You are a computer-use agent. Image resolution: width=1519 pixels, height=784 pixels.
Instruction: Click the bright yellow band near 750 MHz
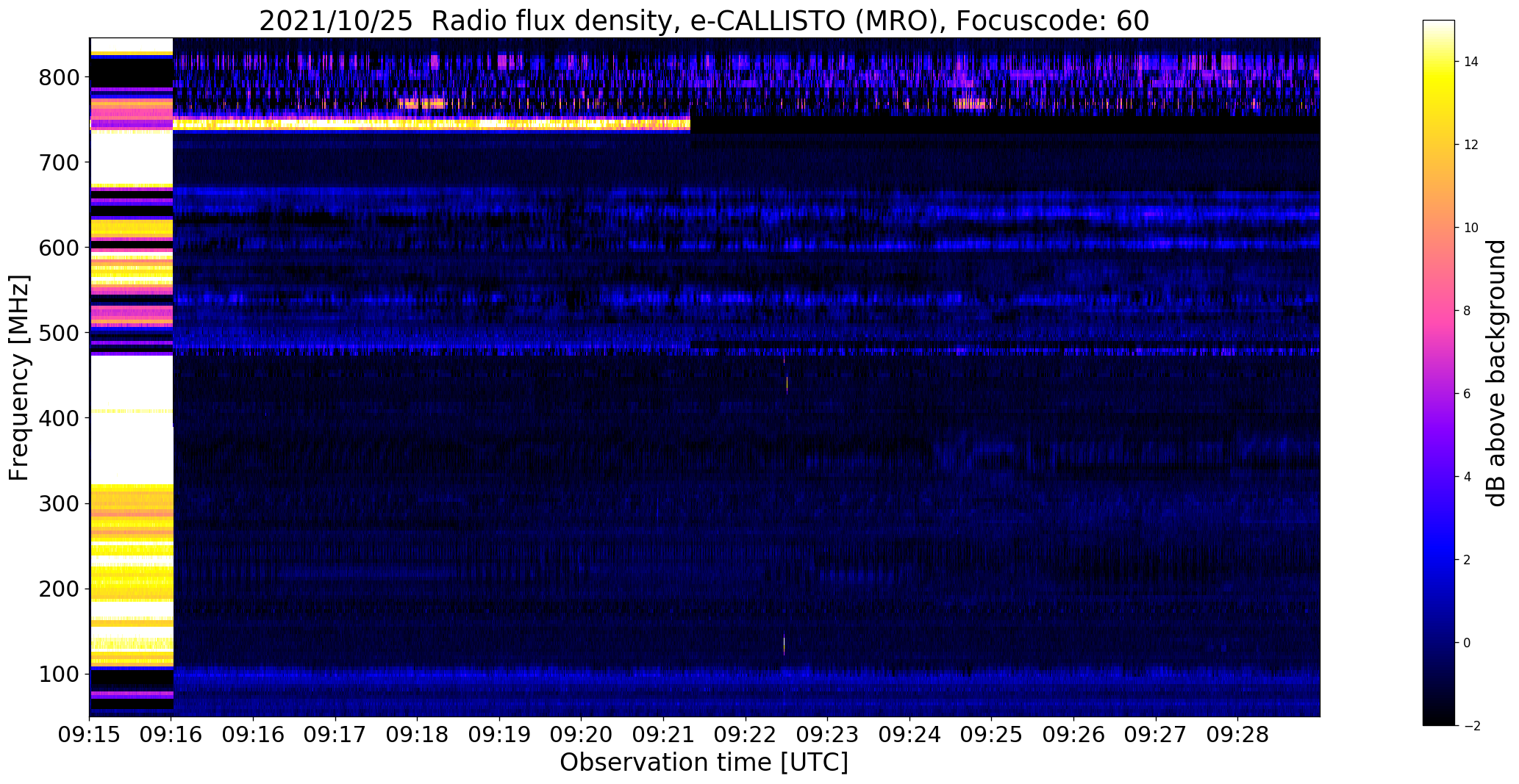432,124
